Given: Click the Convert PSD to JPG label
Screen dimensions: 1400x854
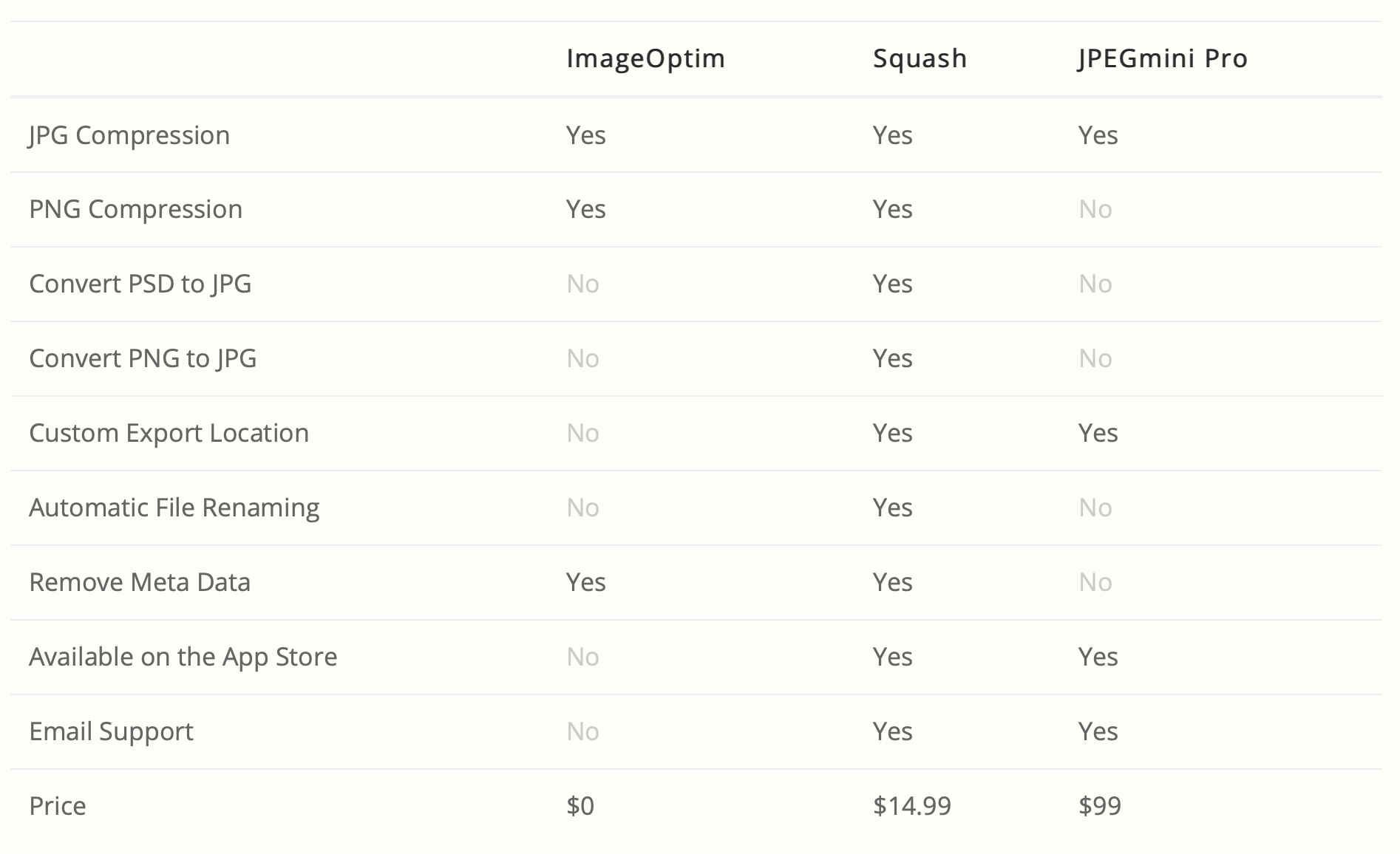Looking at the screenshot, I should pyautogui.click(x=140, y=284).
